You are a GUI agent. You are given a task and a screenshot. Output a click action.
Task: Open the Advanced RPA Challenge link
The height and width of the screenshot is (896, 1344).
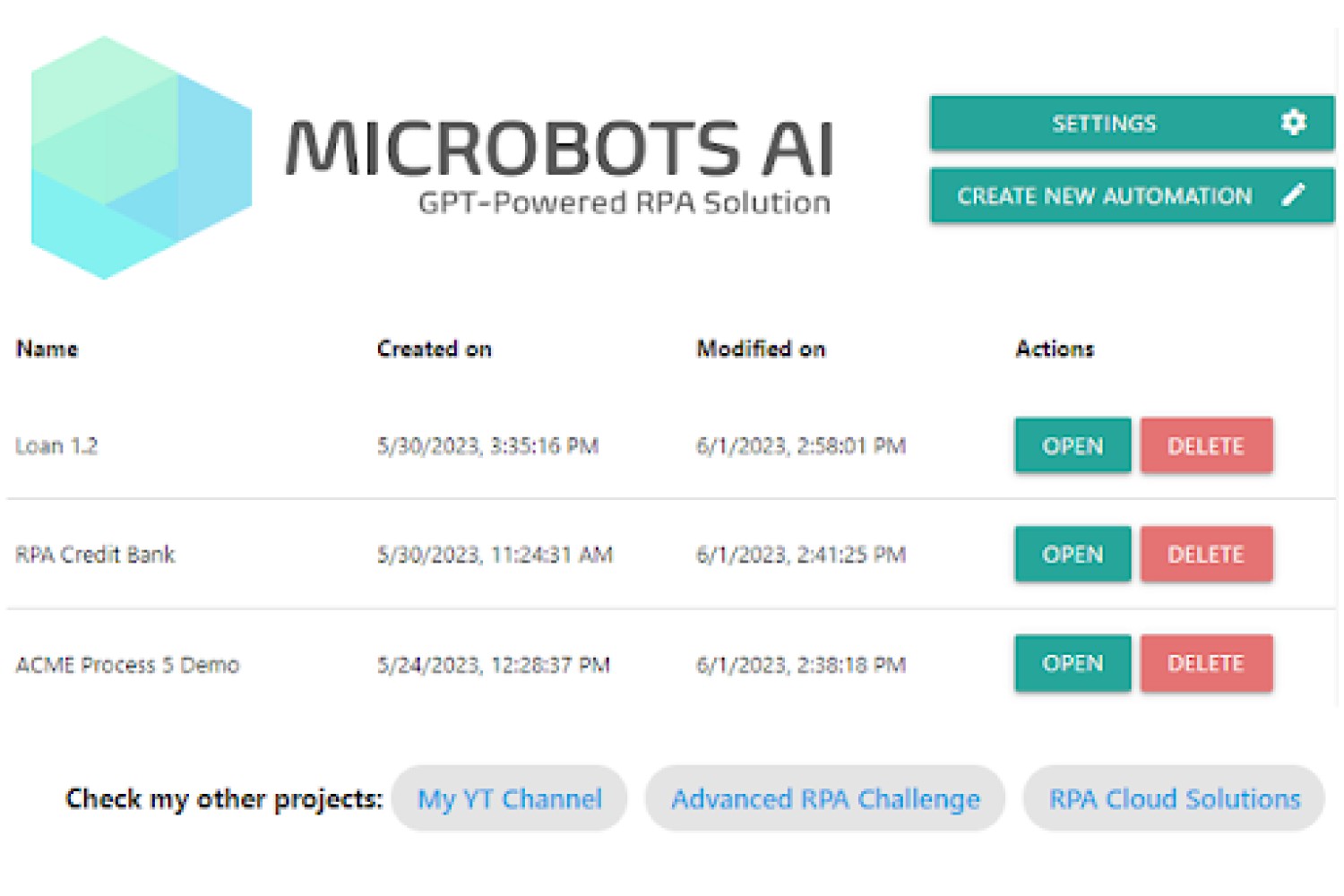(x=825, y=798)
